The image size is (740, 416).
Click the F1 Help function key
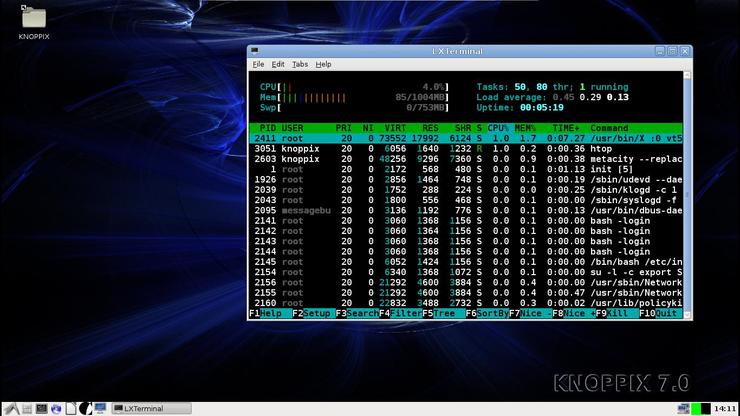pos(270,314)
